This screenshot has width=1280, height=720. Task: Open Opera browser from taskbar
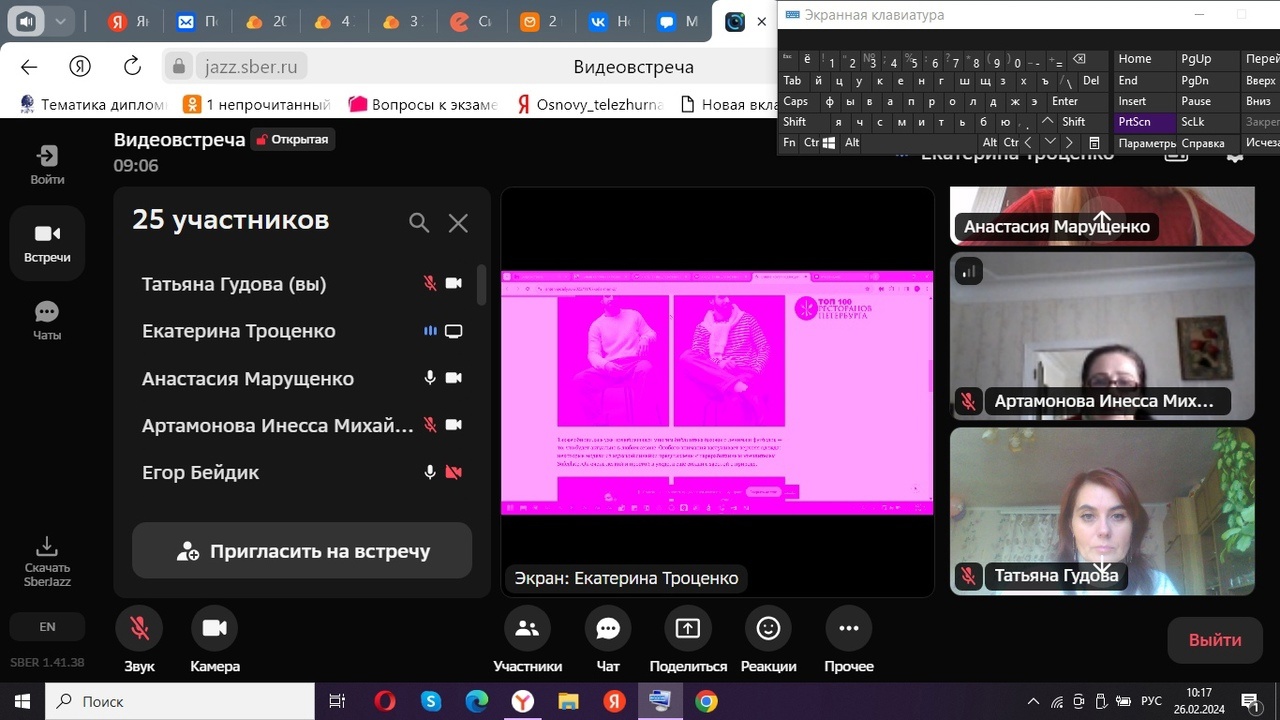pyautogui.click(x=385, y=701)
